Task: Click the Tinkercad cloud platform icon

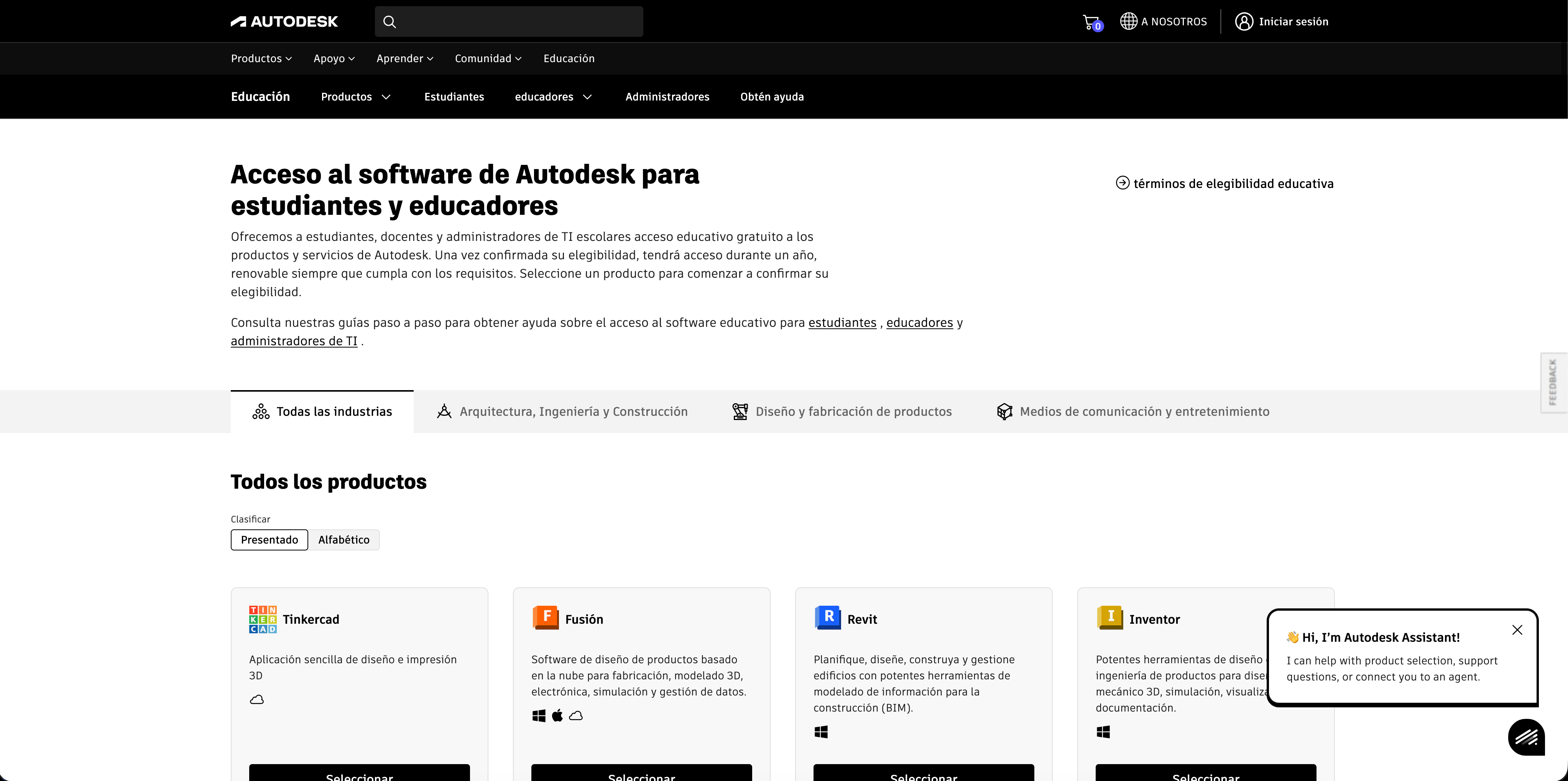Action: click(x=257, y=699)
